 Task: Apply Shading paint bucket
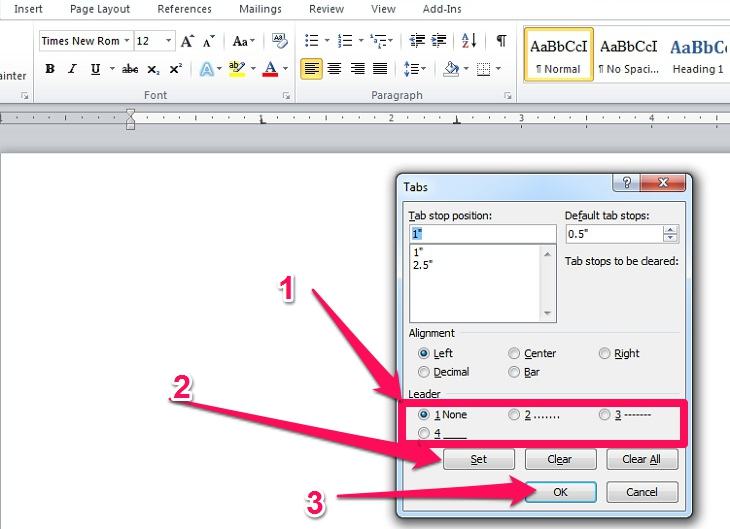451,69
